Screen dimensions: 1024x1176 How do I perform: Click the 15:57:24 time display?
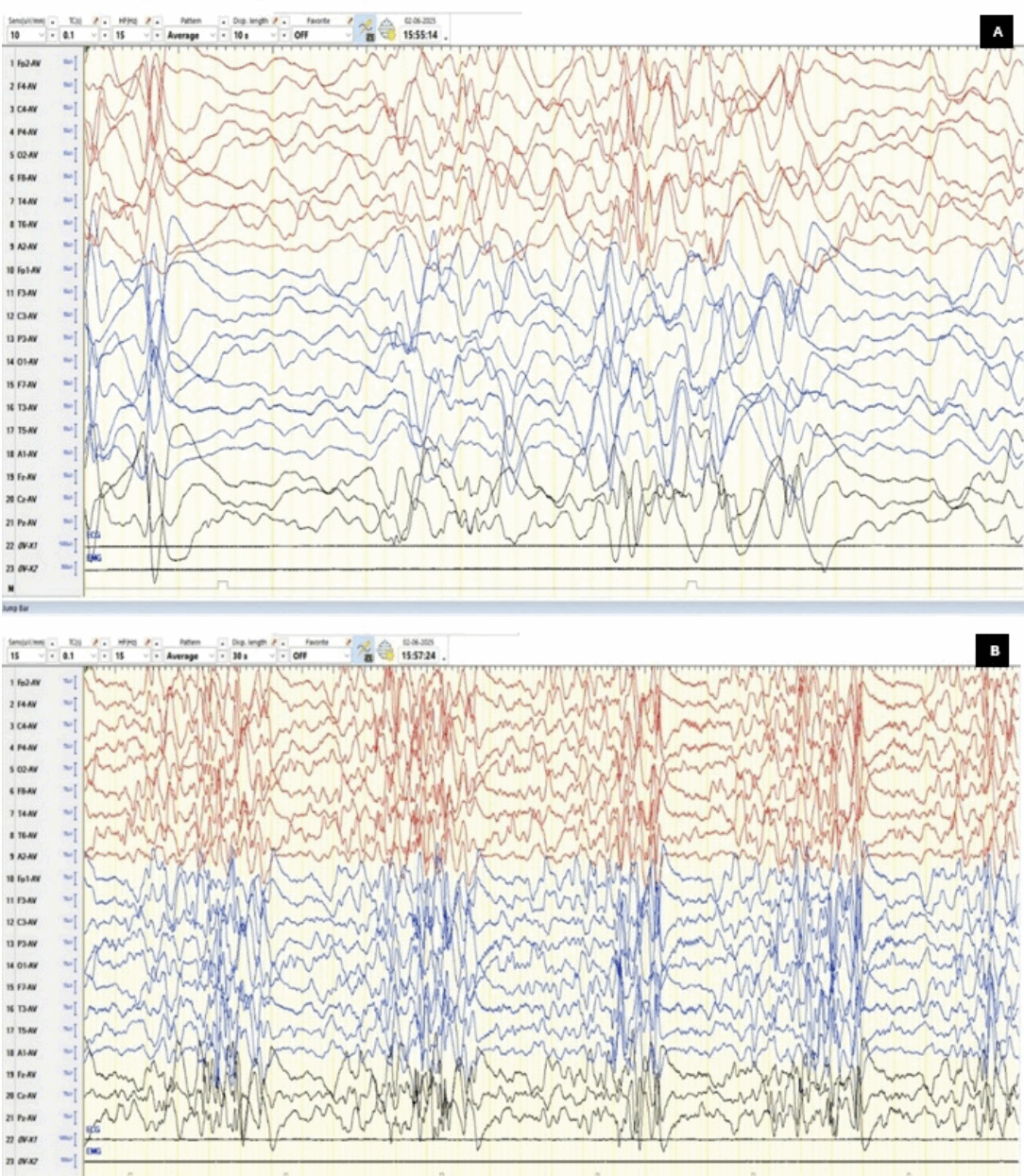click(419, 655)
